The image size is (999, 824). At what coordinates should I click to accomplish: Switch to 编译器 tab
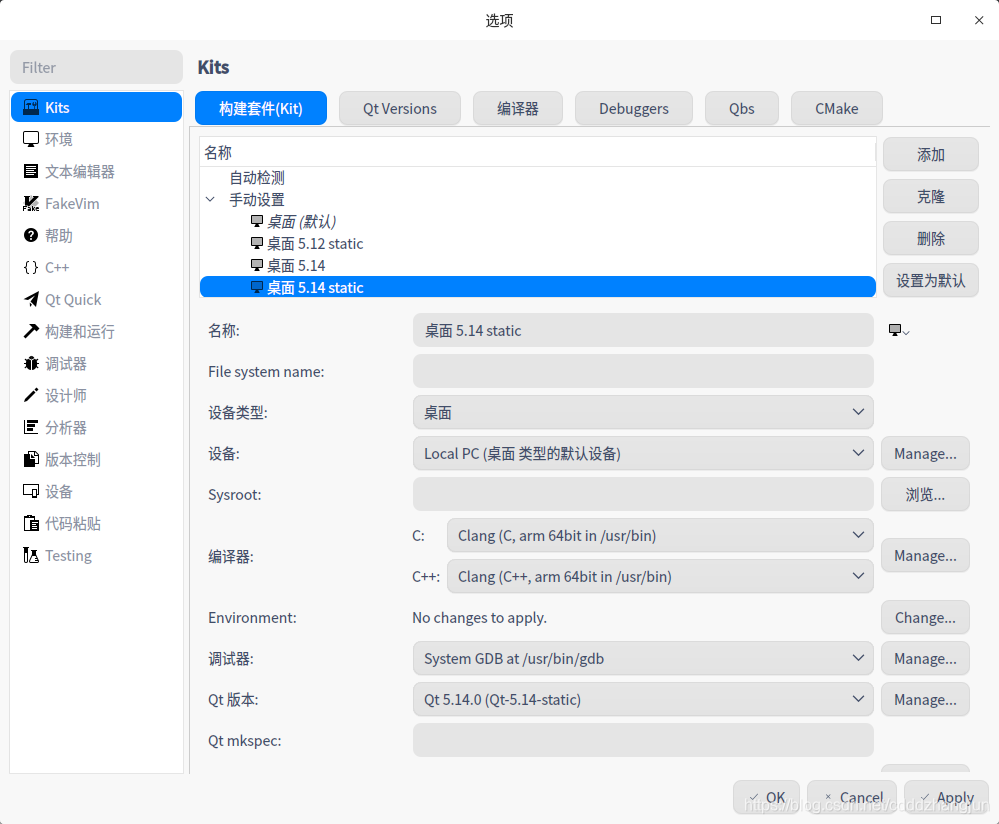(517, 108)
